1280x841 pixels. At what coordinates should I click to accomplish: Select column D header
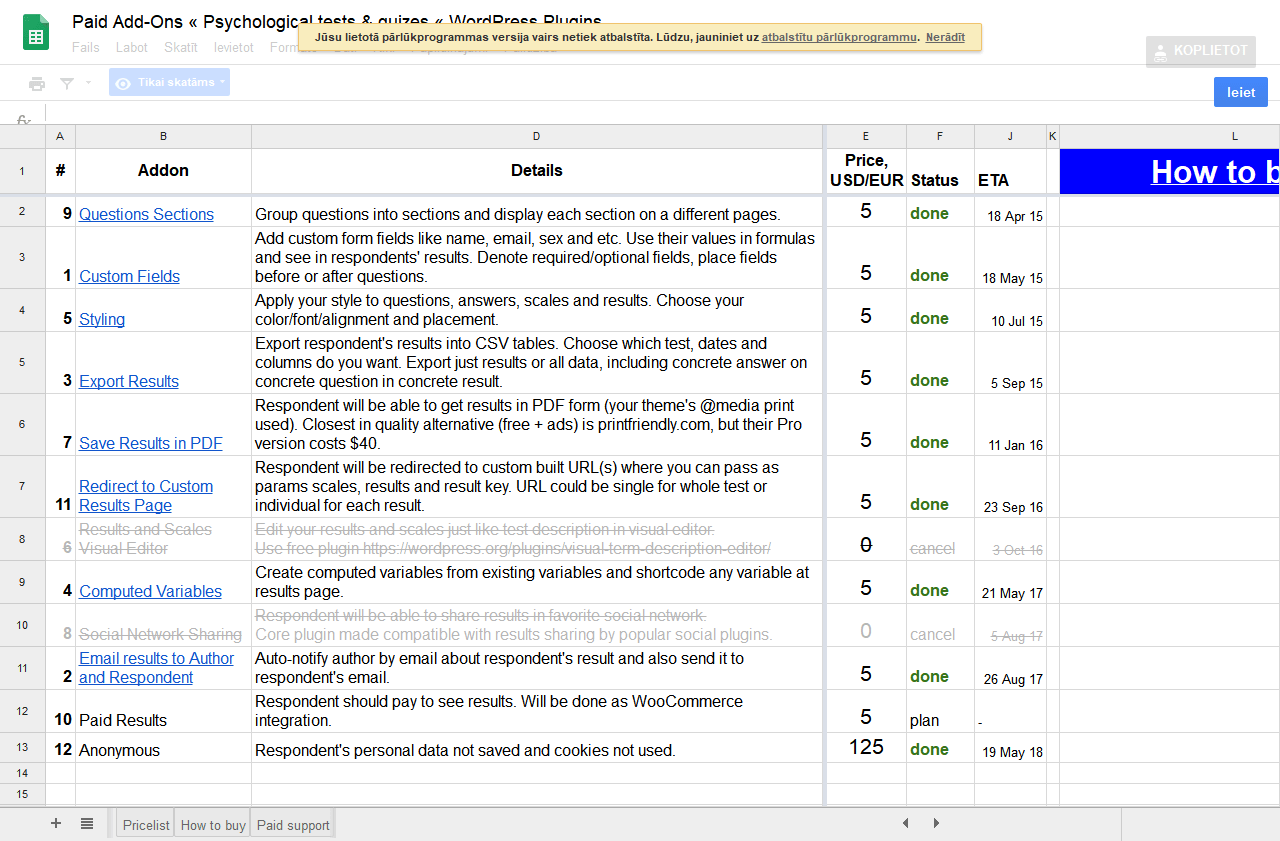click(x=537, y=136)
